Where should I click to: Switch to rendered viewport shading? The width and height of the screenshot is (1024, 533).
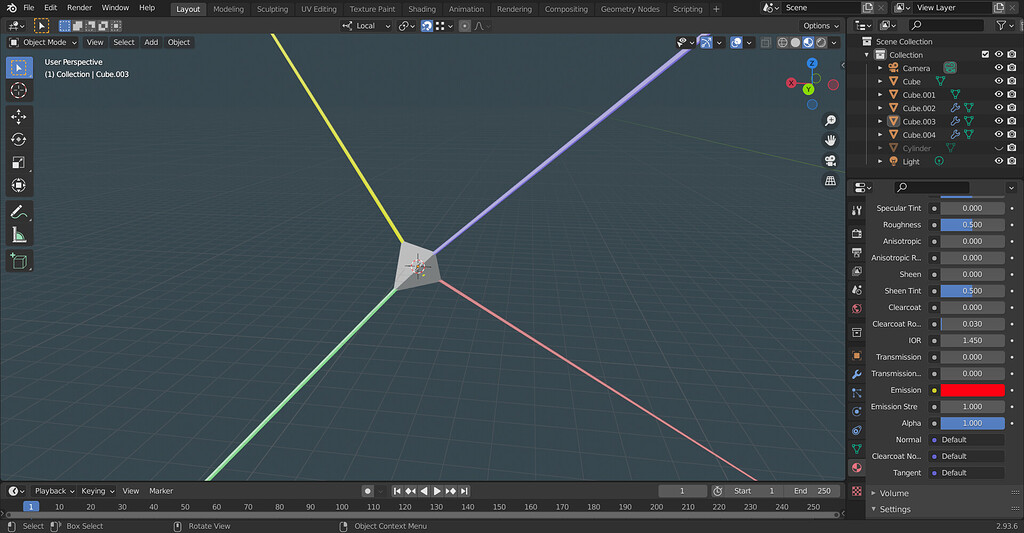click(821, 42)
